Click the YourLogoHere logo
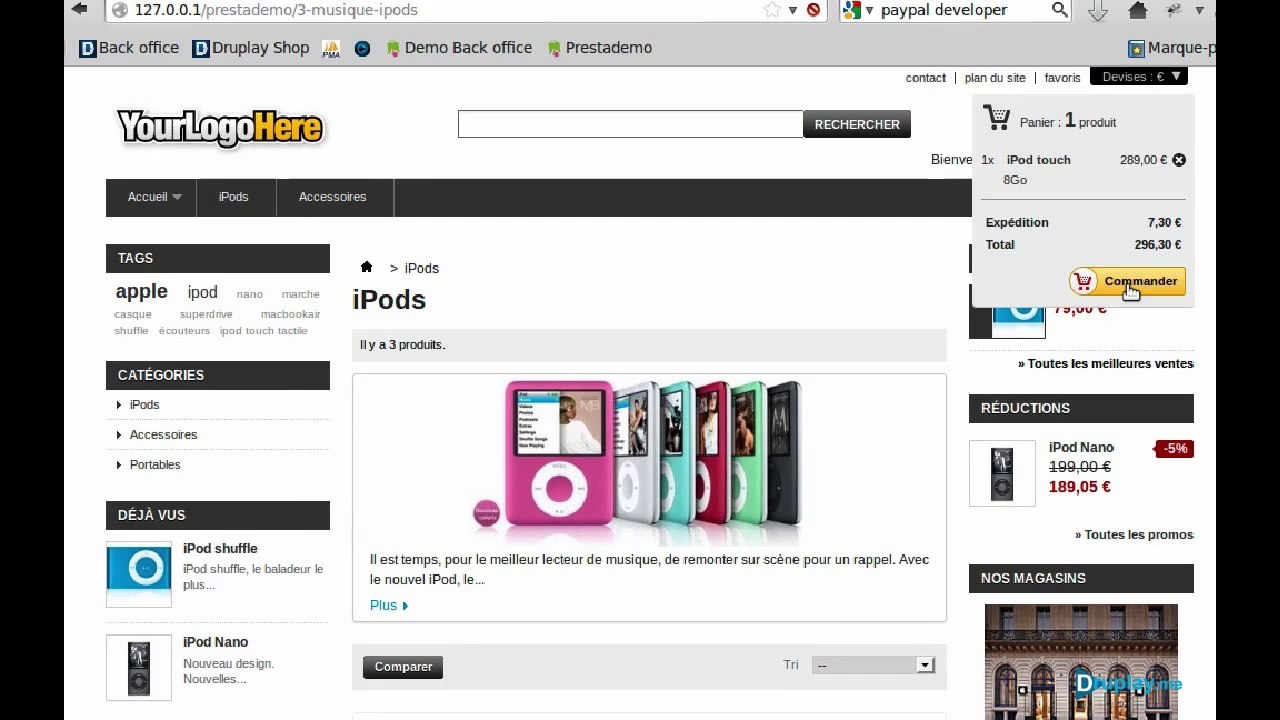Screen dimensions: 1280x720 coord(220,128)
